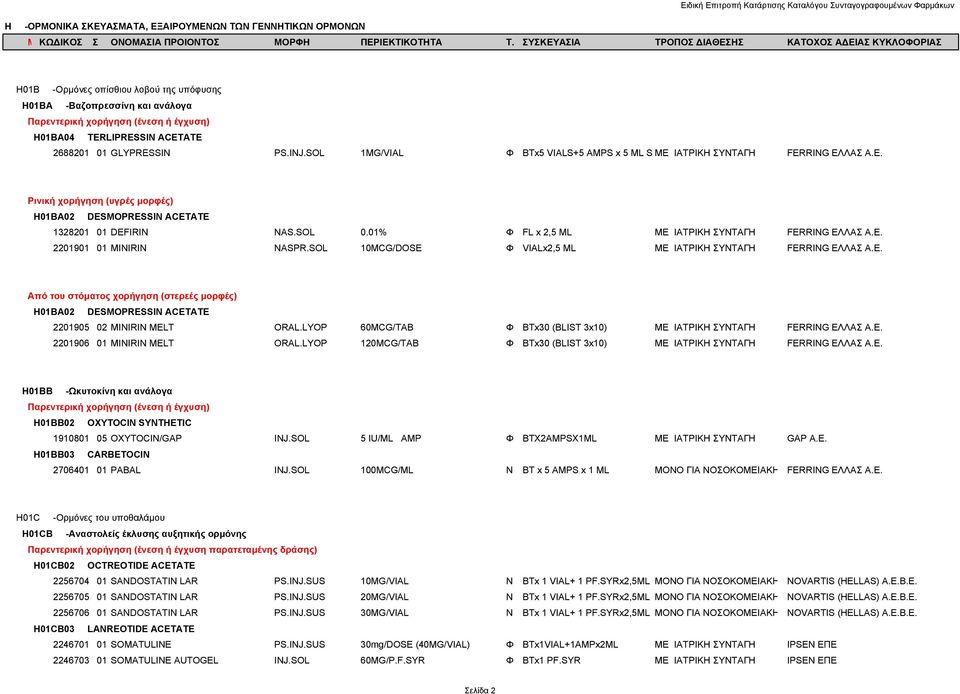The width and height of the screenshot is (960, 694).
Task: Click the 100MCG/ML strength value
Action: pyautogui.click(x=386, y=470)
